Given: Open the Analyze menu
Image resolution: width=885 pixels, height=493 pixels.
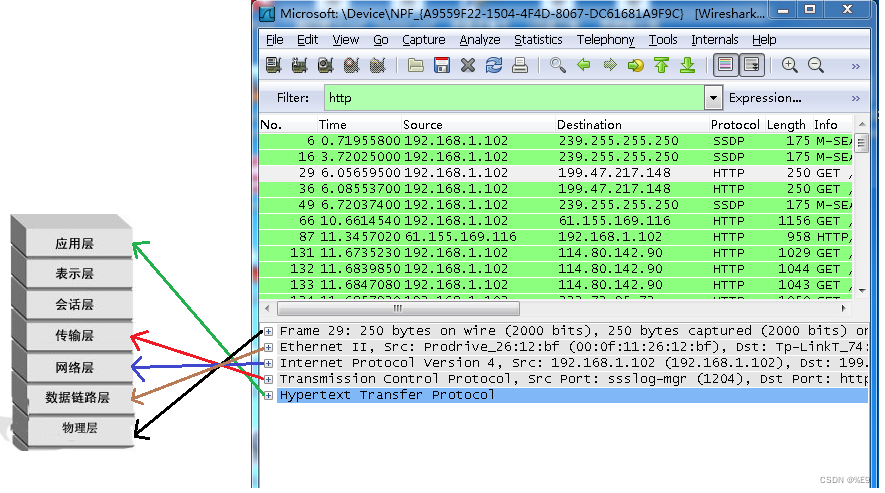Looking at the screenshot, I should (480, 40).
